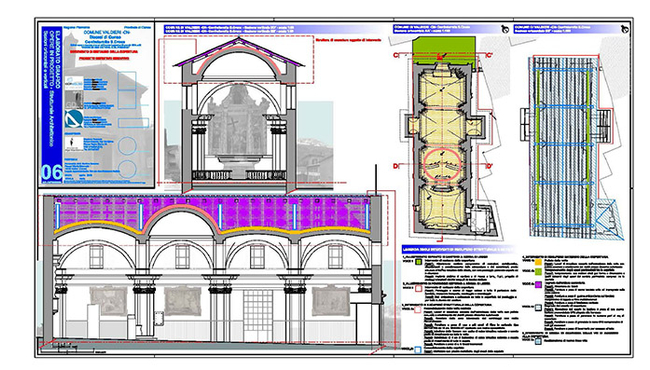Click the sheet number 06

click(x=51, y=172)
